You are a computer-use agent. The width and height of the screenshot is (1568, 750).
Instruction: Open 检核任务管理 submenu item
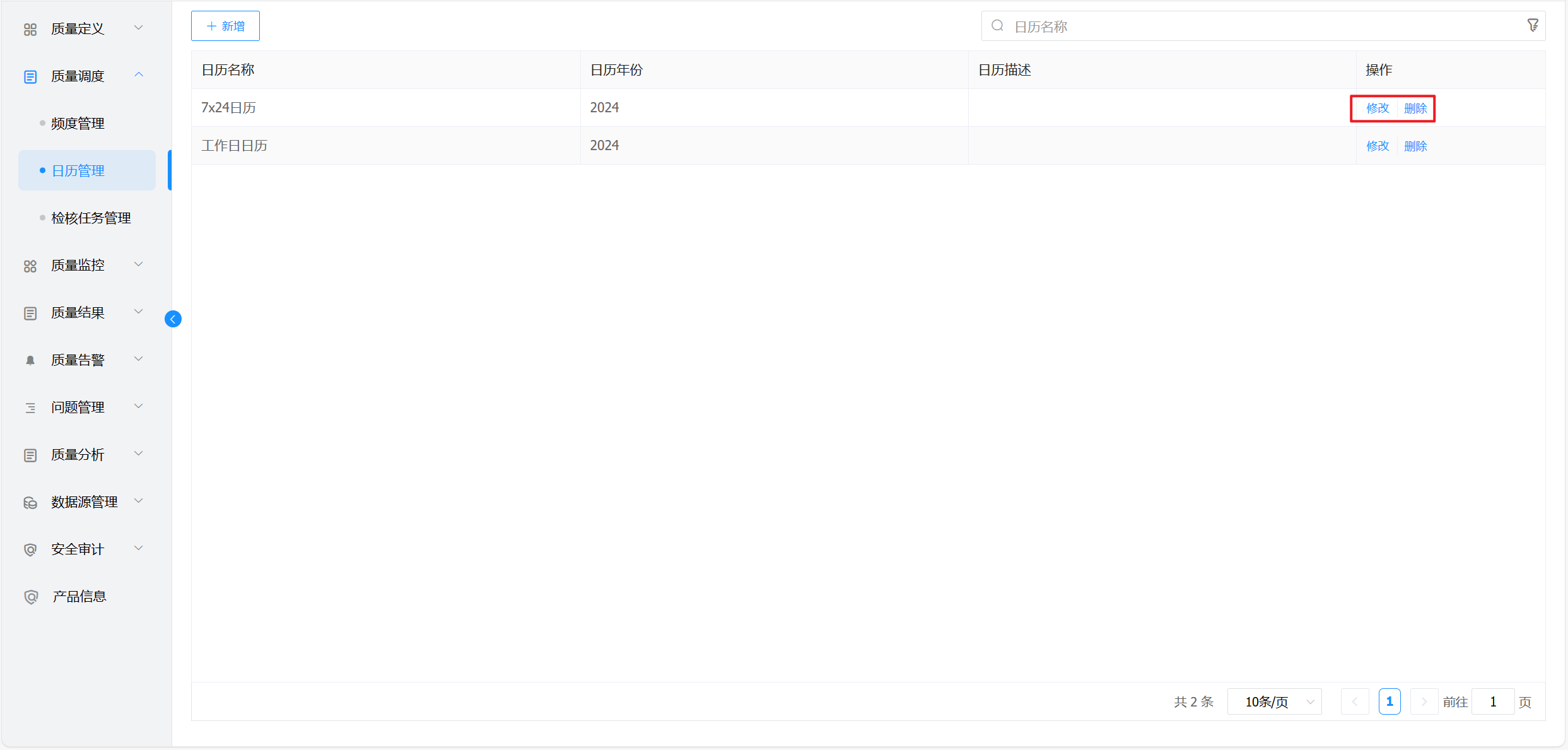(x=91, y=218)
